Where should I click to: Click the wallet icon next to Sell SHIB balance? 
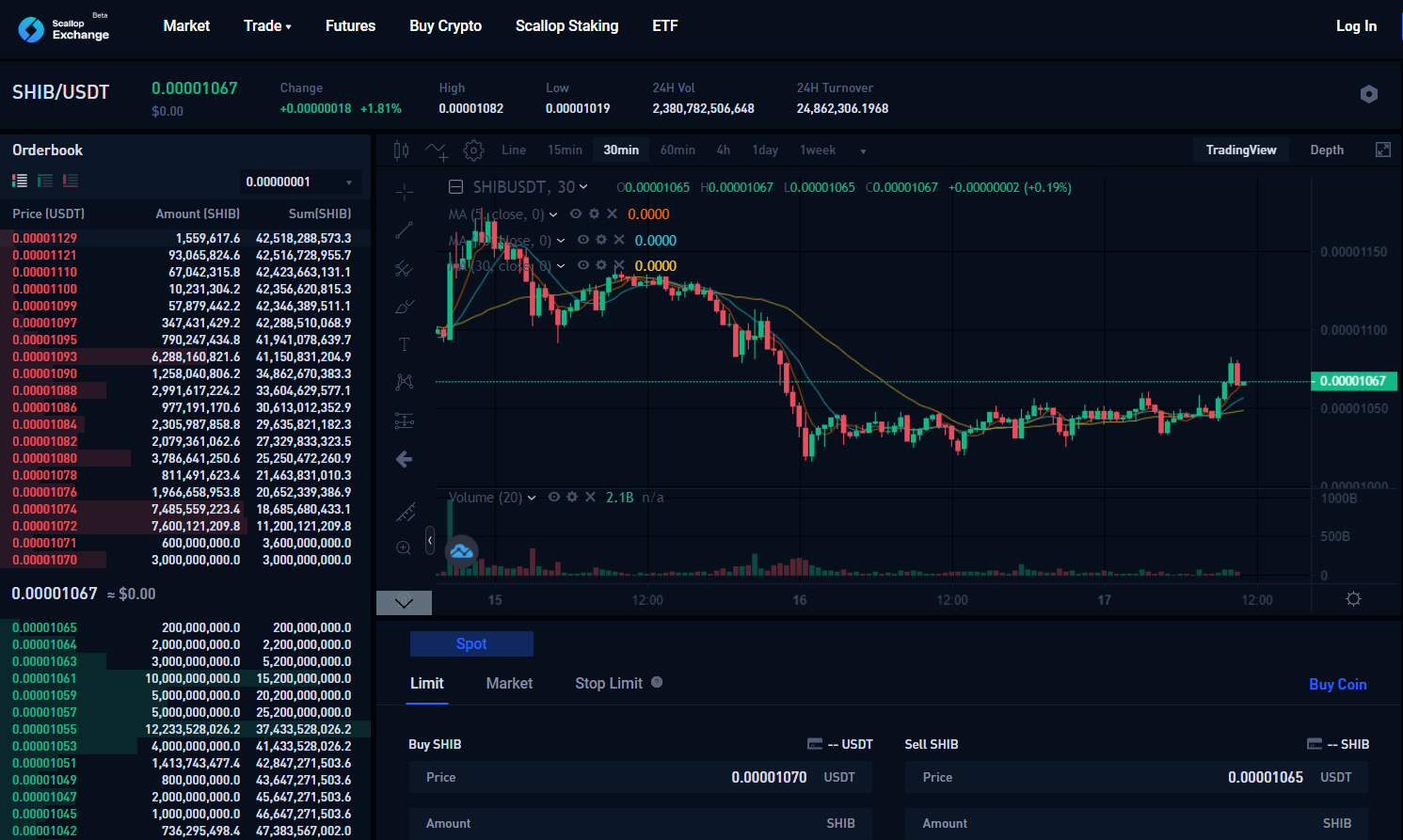pos(1315,744)
